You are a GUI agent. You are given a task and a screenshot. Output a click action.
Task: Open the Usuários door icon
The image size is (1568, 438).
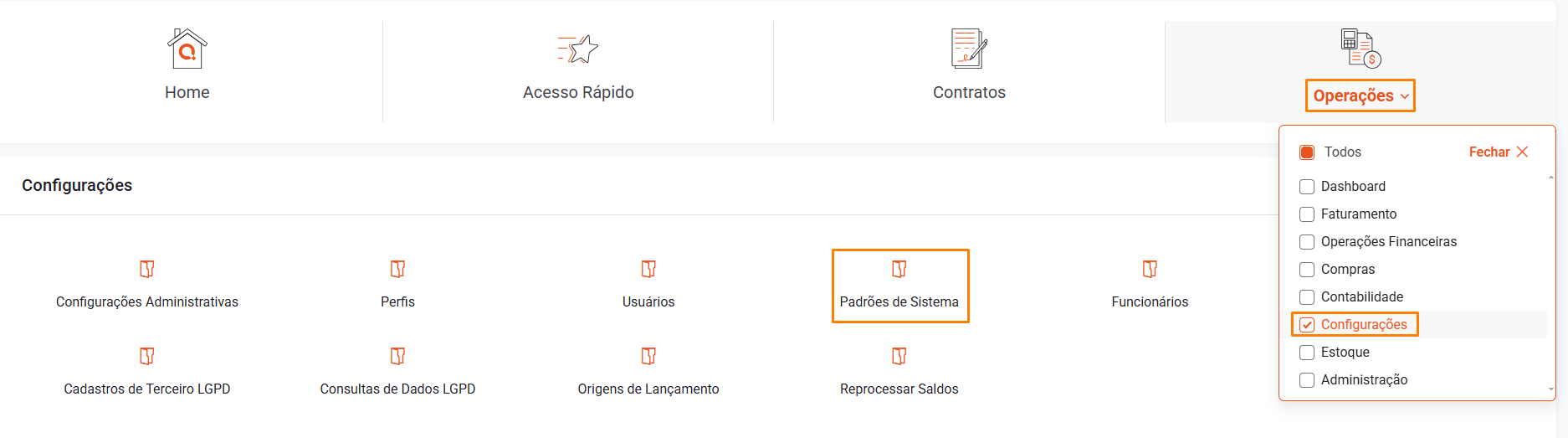coord(648,269)
